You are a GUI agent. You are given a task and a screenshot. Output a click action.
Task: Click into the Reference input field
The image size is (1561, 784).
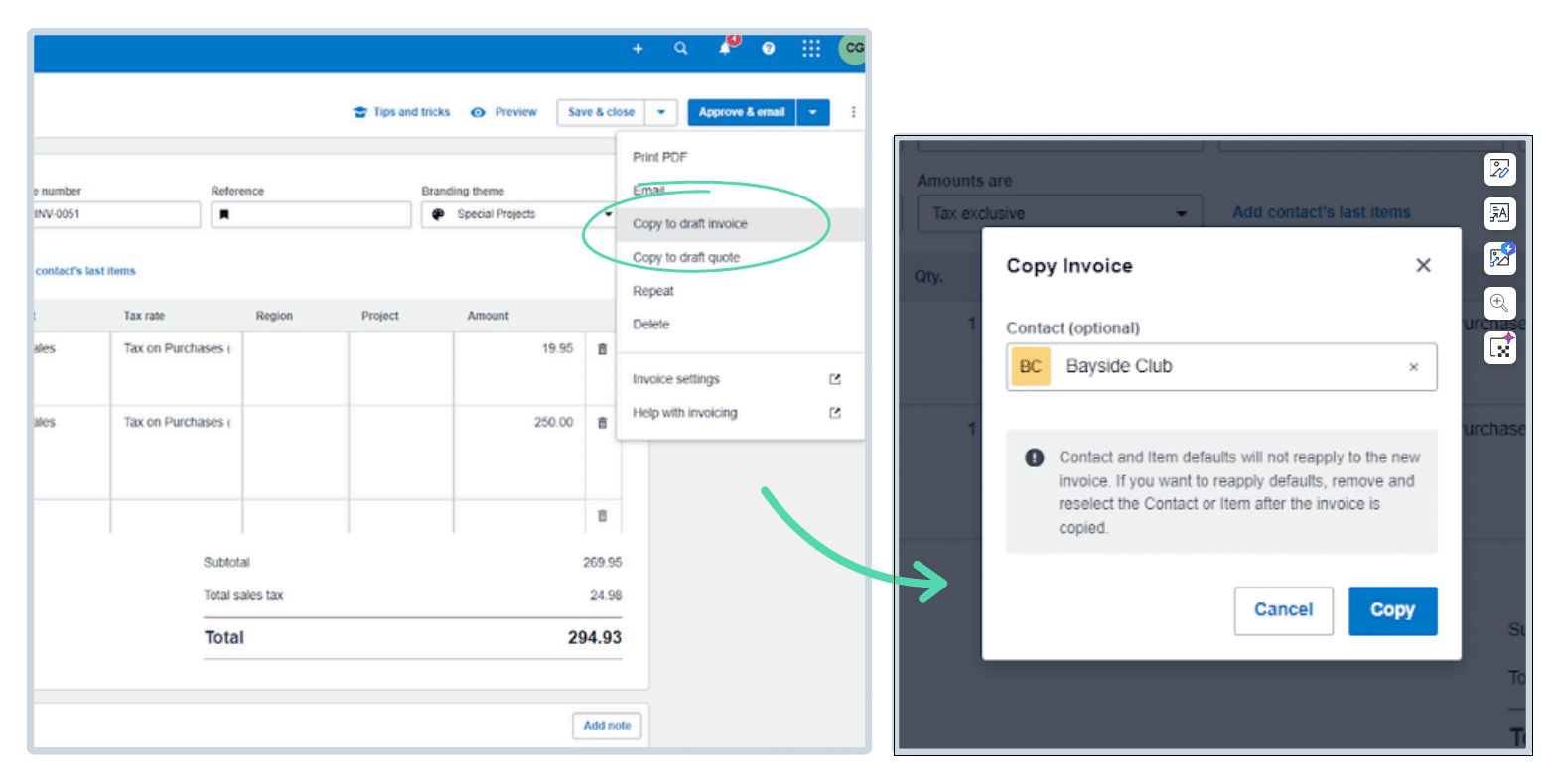[x=311, y=214]
